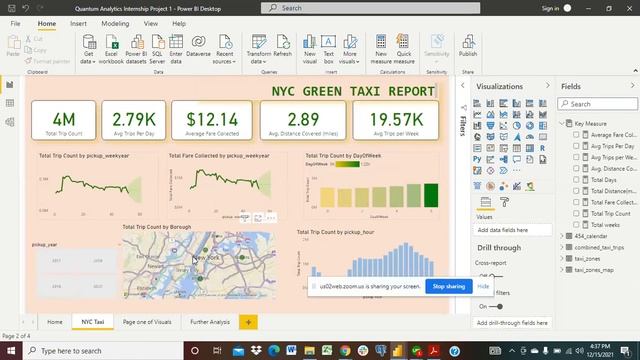Open the Fields well tab icon
The height and width of the screenshot is (360, 640).
(486, 202)
